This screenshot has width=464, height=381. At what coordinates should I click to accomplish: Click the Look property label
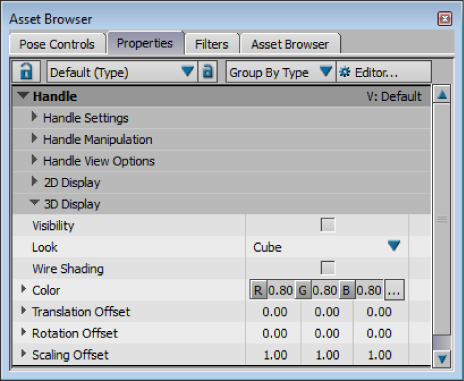click(x=45, y=247)
